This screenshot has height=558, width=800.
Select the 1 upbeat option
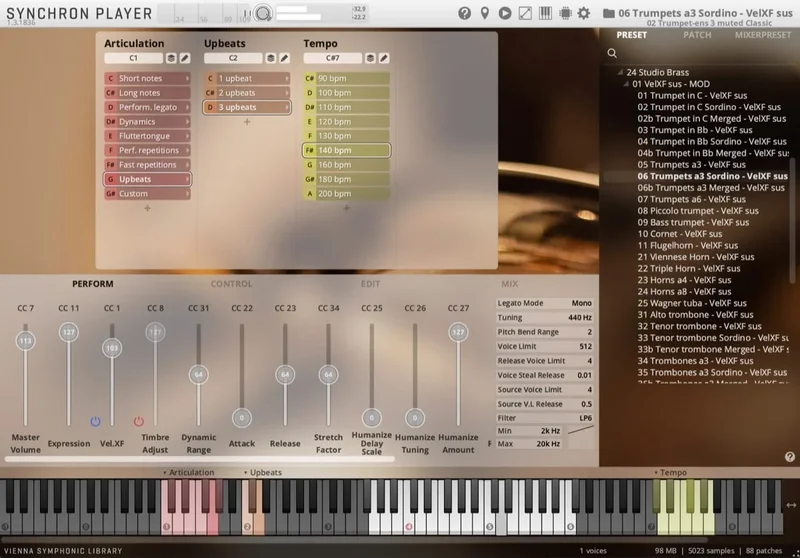tap(247, 79)
